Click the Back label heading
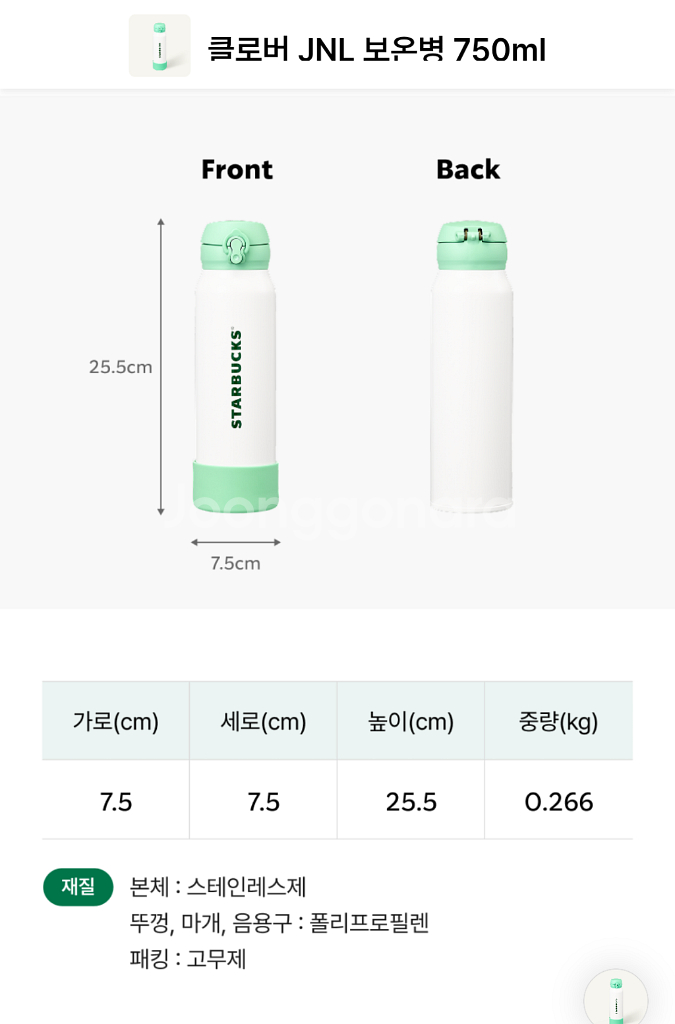675x1024 pixels. click(x=468, y=170)
